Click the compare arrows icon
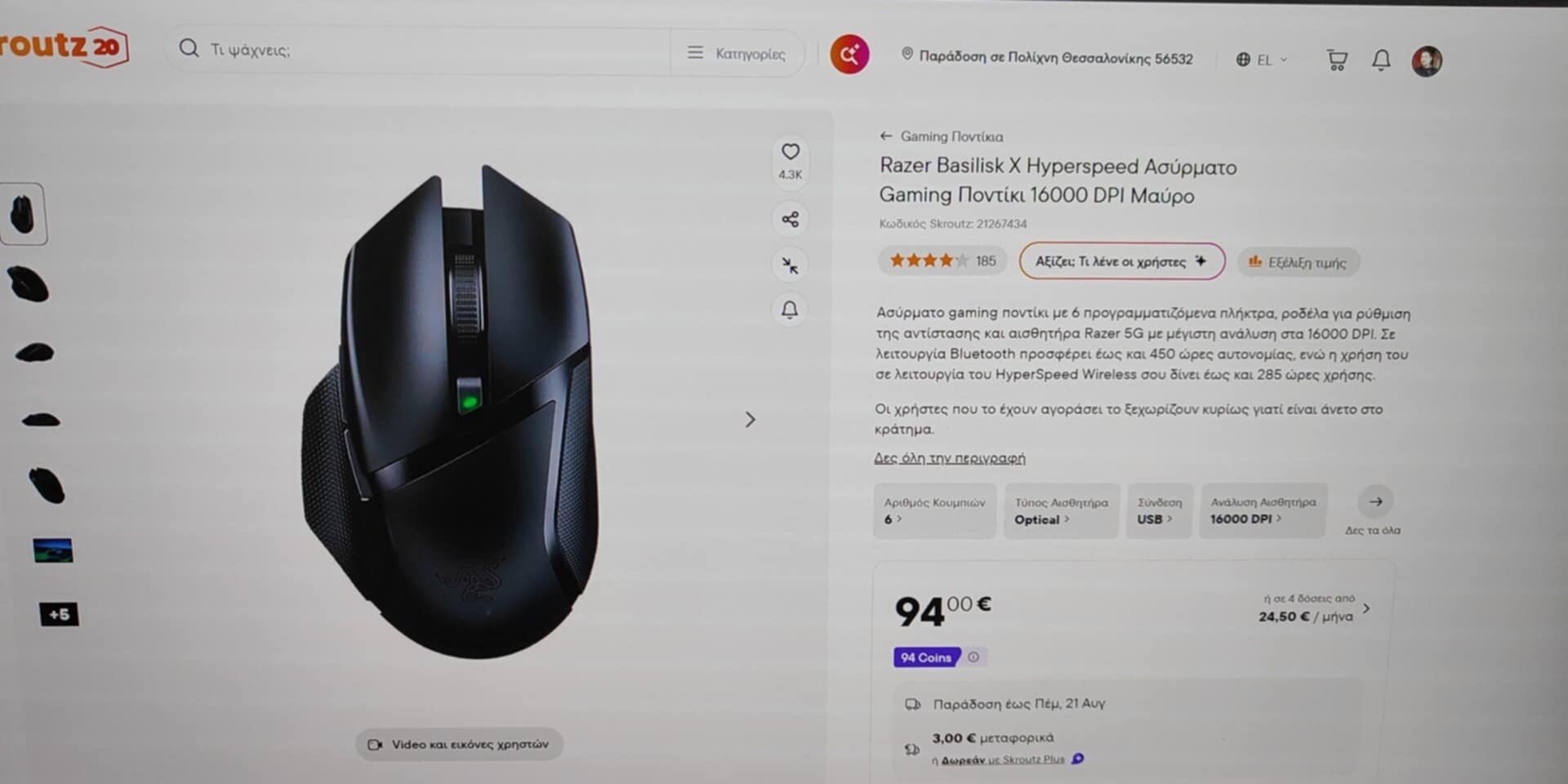Viewport: 1568px width, 784px height. point(790,265)
